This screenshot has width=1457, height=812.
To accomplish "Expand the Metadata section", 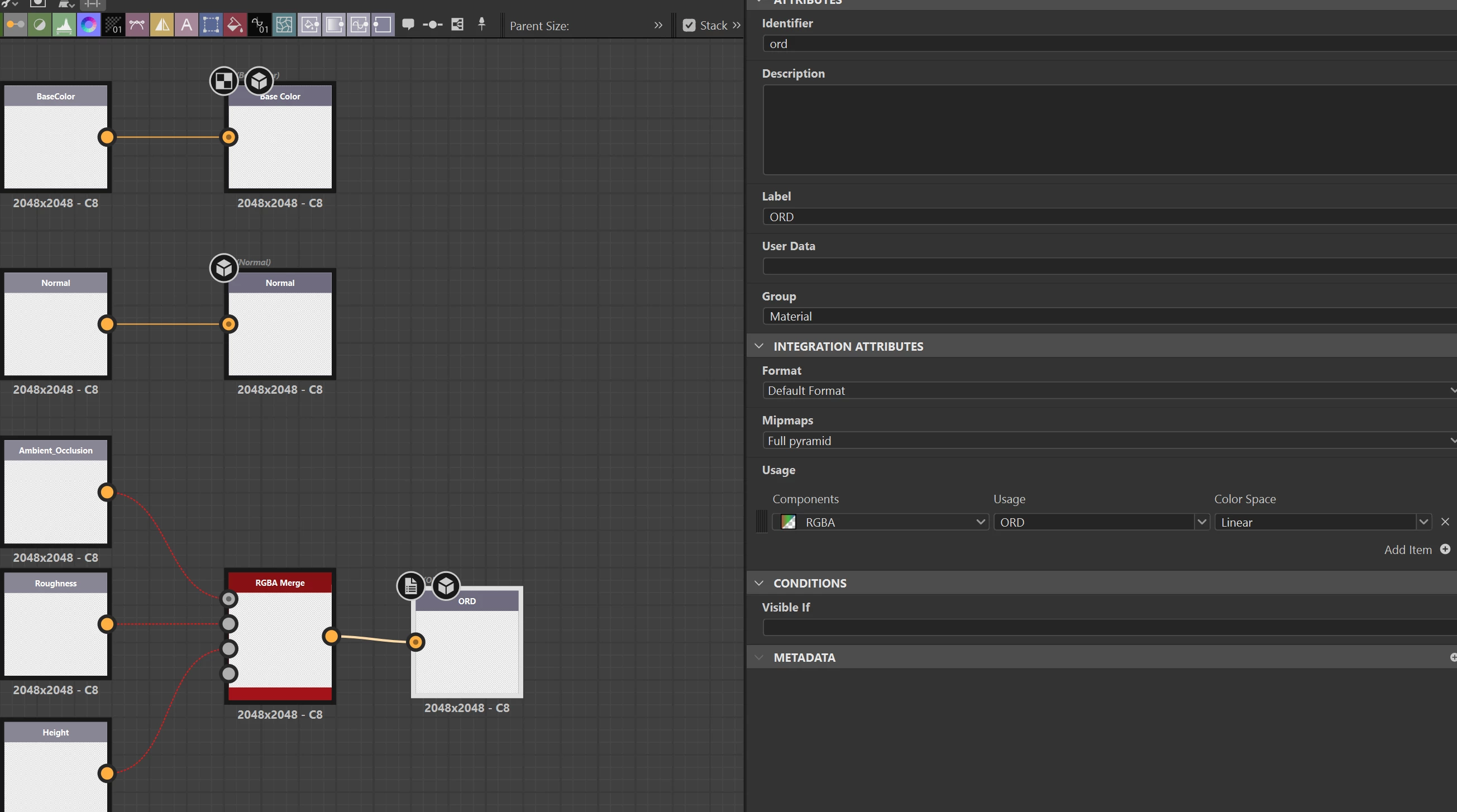I will (x=759, y=657).
